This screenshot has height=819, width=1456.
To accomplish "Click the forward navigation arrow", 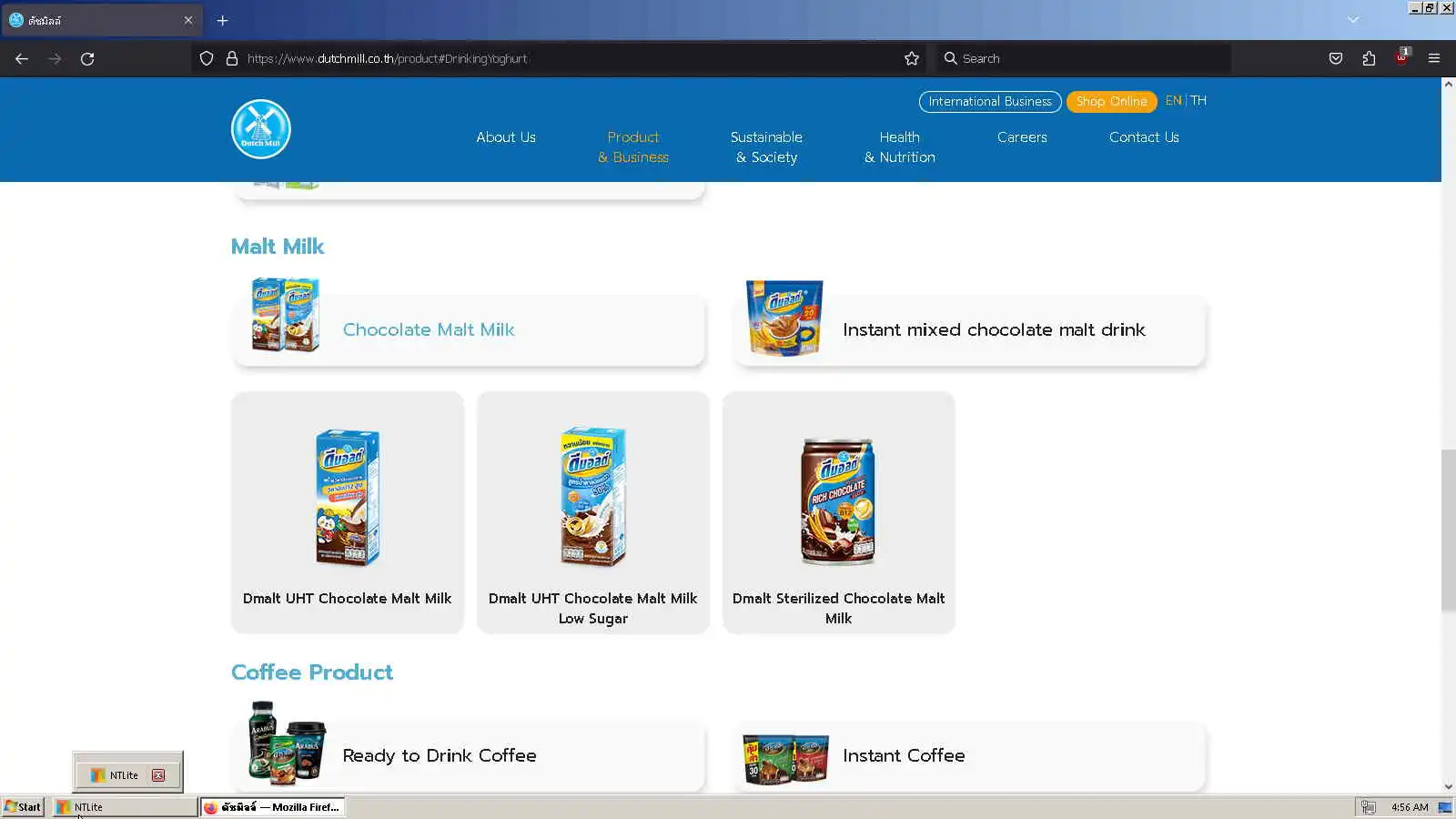I will click(55, 58).
